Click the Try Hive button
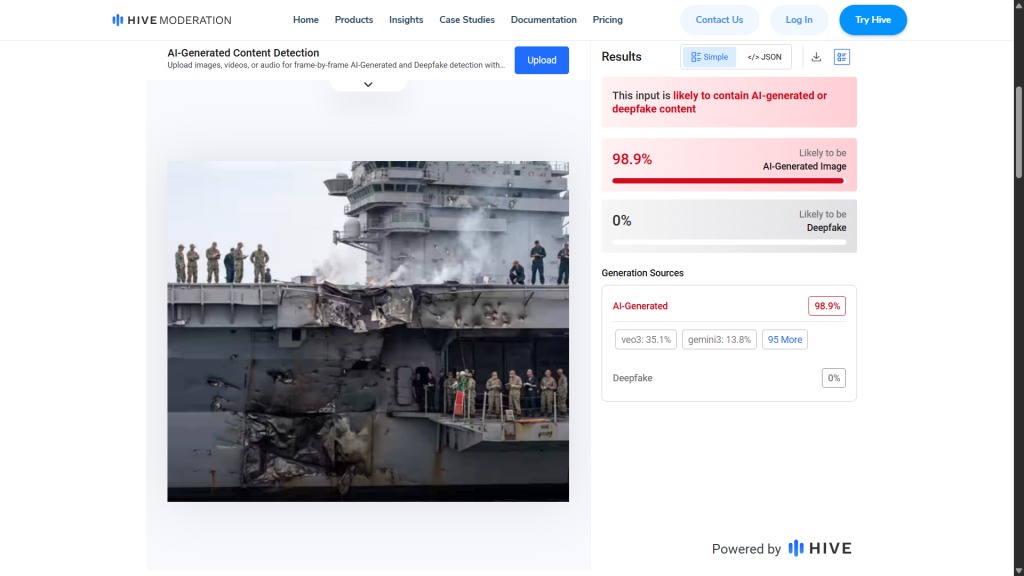This screenshot has width=1024, height=576. click(872, 20)
